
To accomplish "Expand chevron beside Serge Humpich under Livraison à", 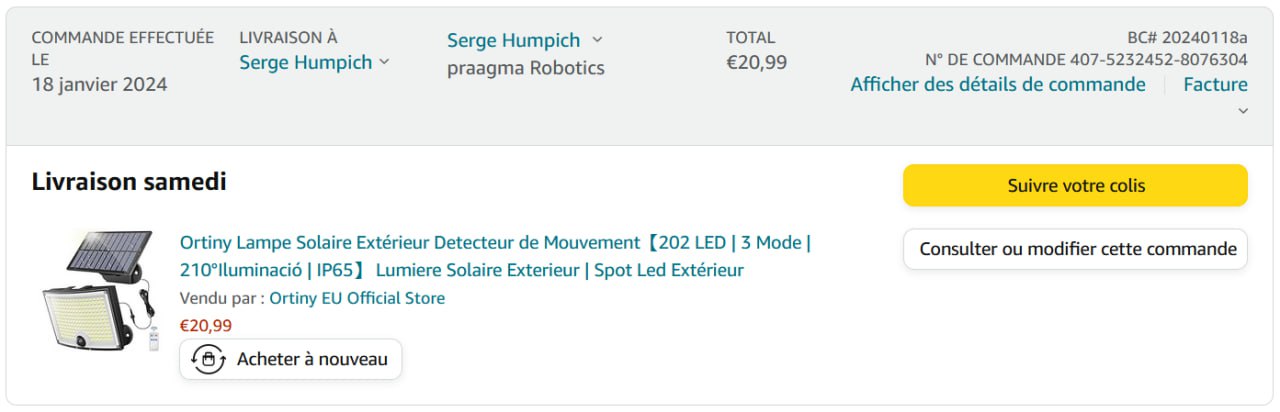I will [384, 62].
